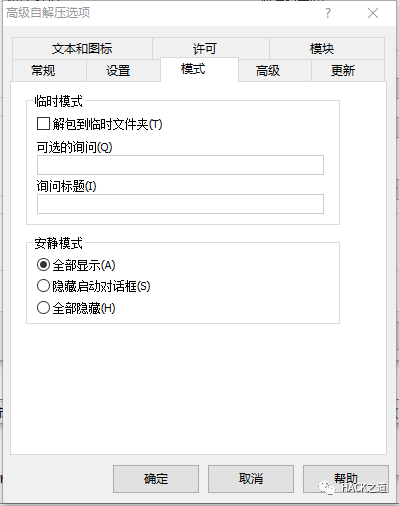Click the 取消 button
Screen dimensions: 399x506
click(x=251, y=479)
